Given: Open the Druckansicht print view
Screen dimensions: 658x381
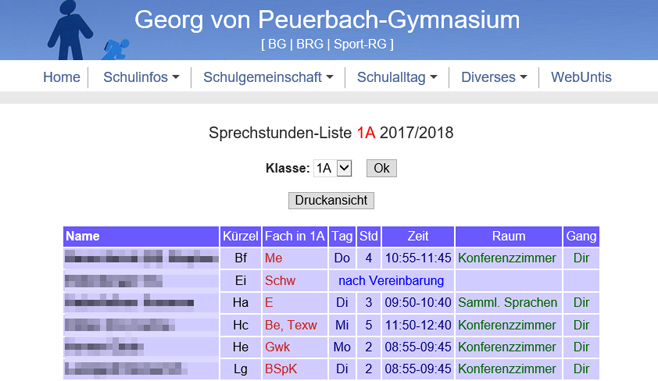Looking at the screenshot, I should click(x=331, y=201).
